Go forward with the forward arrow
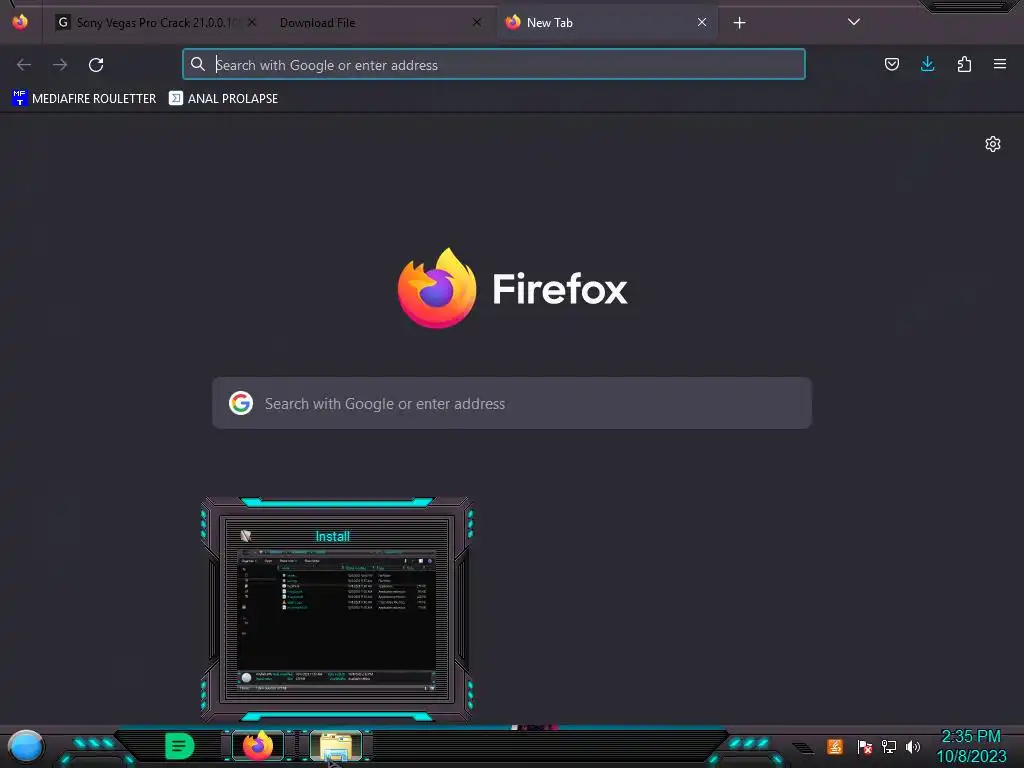The height and width of the screenshot is (768, 1024). 60,65
